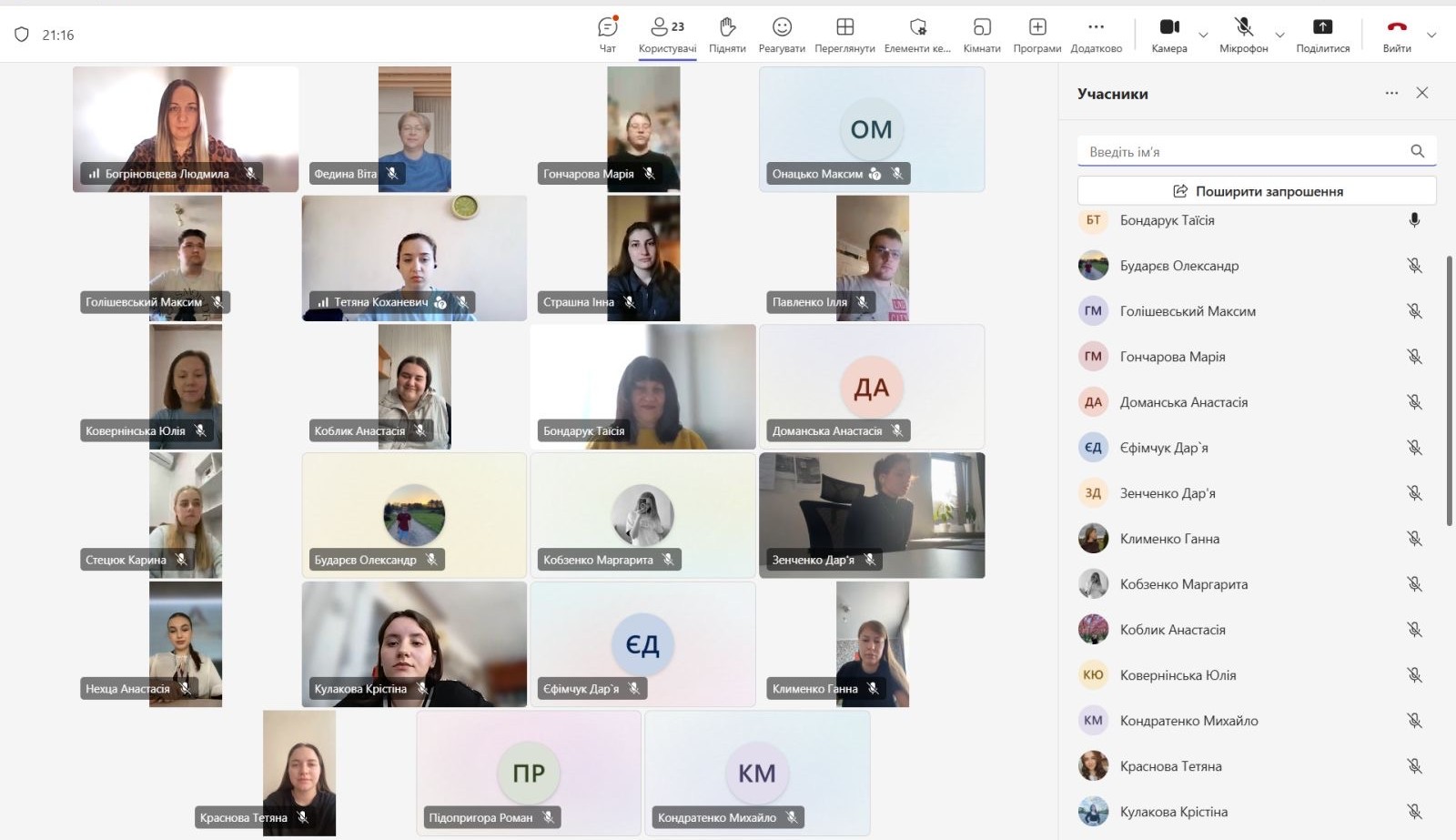Expand the camera options dropdown arrow
Viewport: 1456px width, 840px height.
[1203, 35]
